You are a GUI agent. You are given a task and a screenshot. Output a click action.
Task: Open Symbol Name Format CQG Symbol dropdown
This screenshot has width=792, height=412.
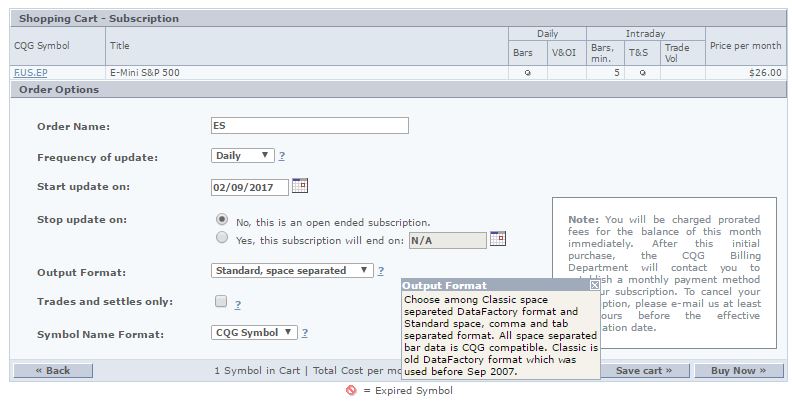[x=254, y=332]
